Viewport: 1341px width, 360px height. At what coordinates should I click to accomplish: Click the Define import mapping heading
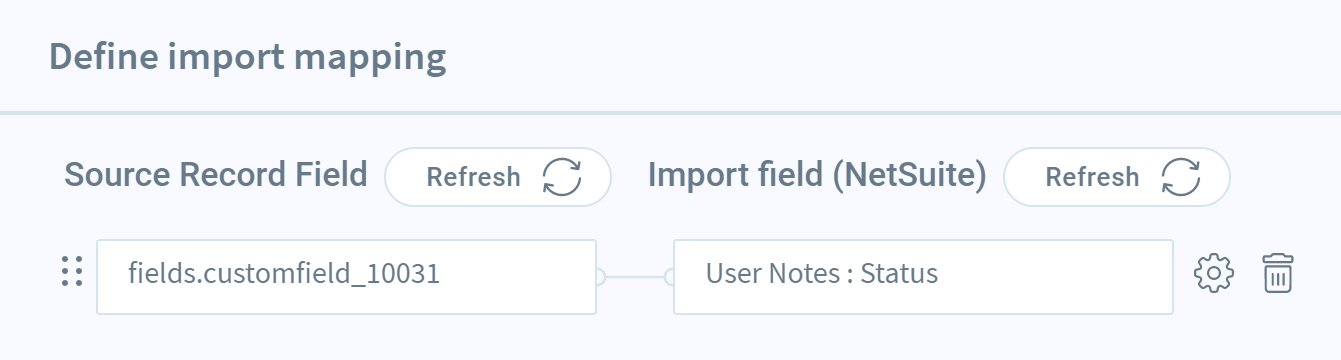point(247,57)
